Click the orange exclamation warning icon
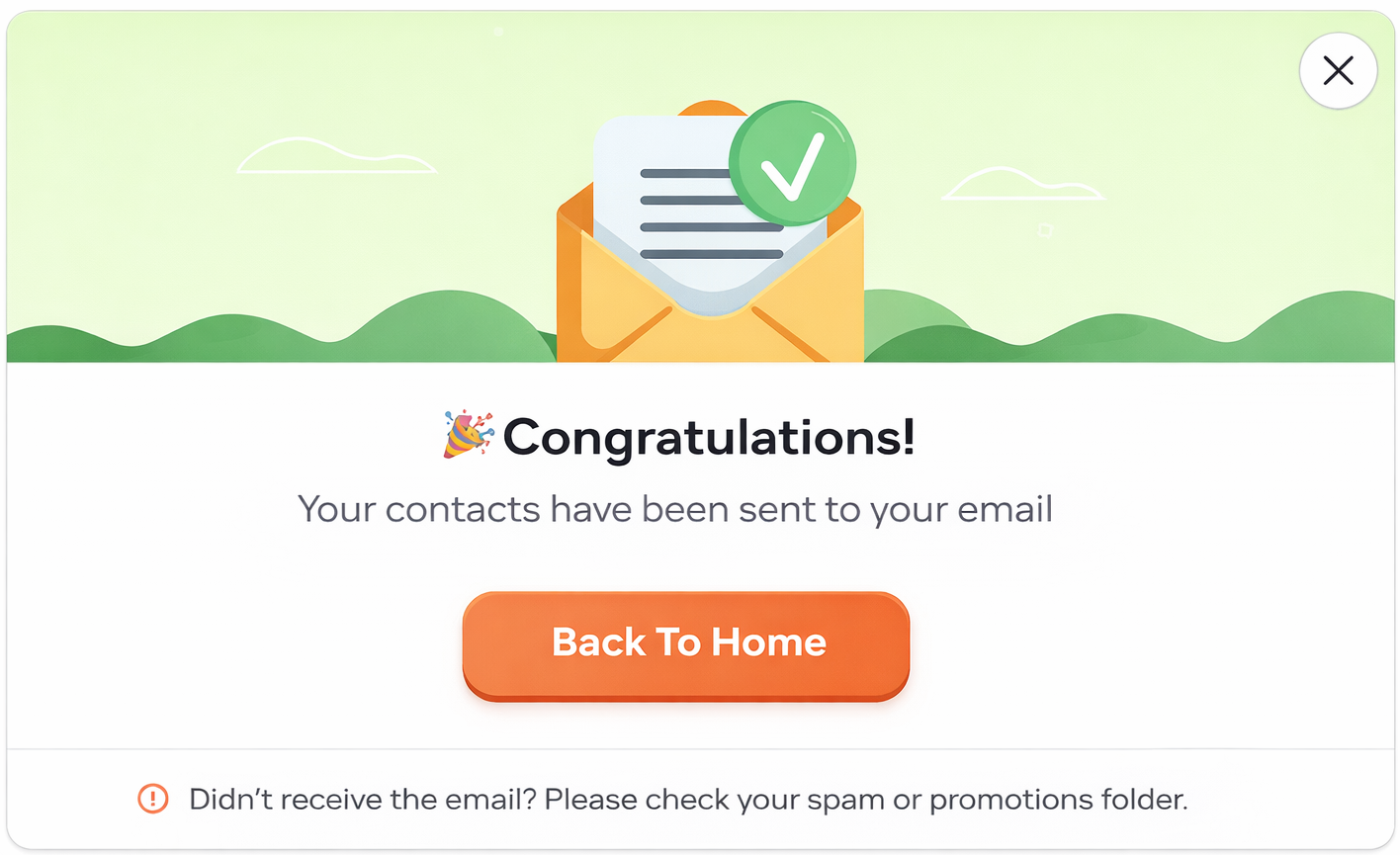 click(x=153, y=799)
